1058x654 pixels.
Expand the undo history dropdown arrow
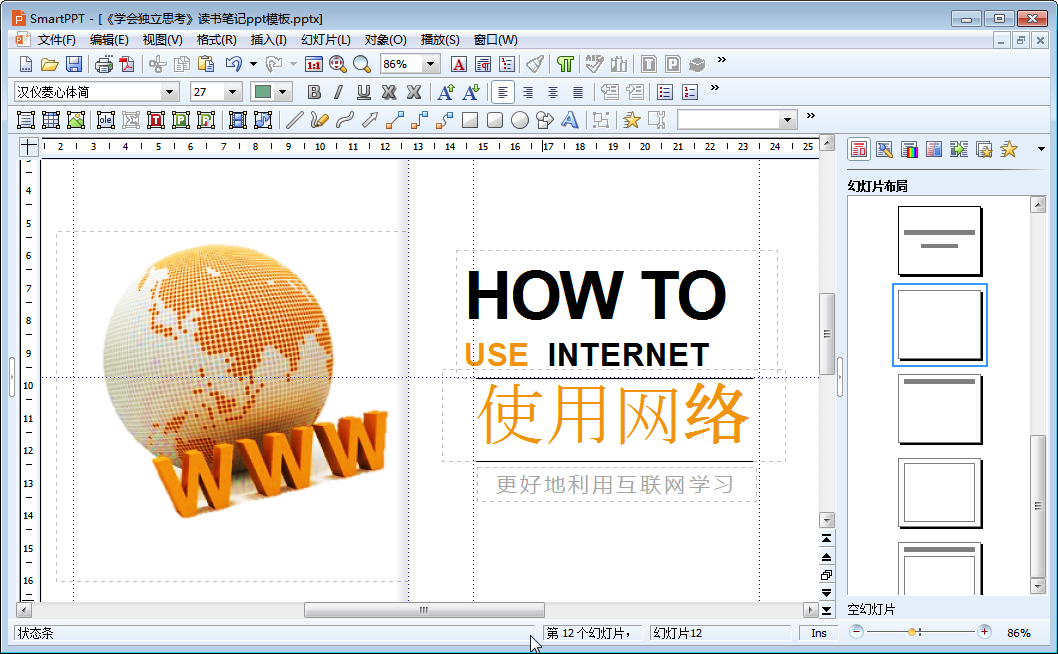(253, 64)
